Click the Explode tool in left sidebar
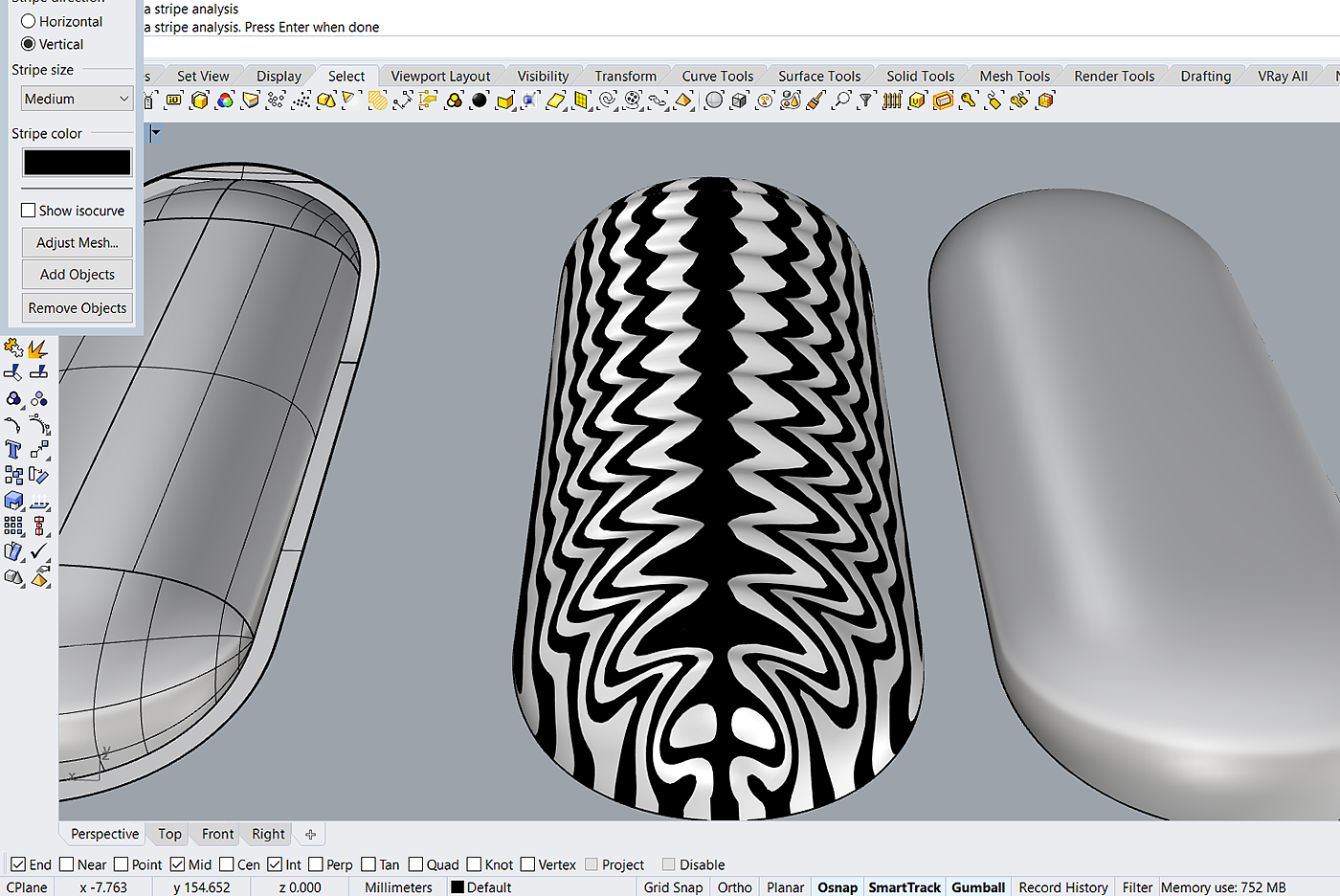The height and width of the screenshot is (896, 1340). 38,348
